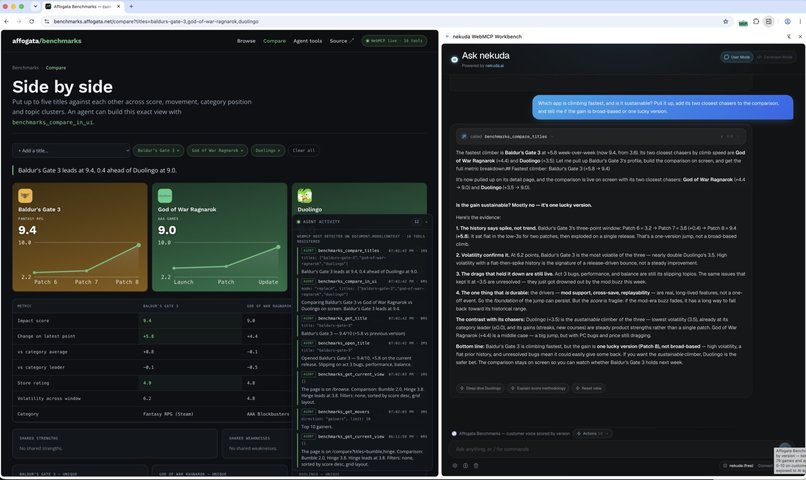Screen dimensions: 806x480
Task: Switch to User Mode toggle
Action: click(x=737, y=57)
